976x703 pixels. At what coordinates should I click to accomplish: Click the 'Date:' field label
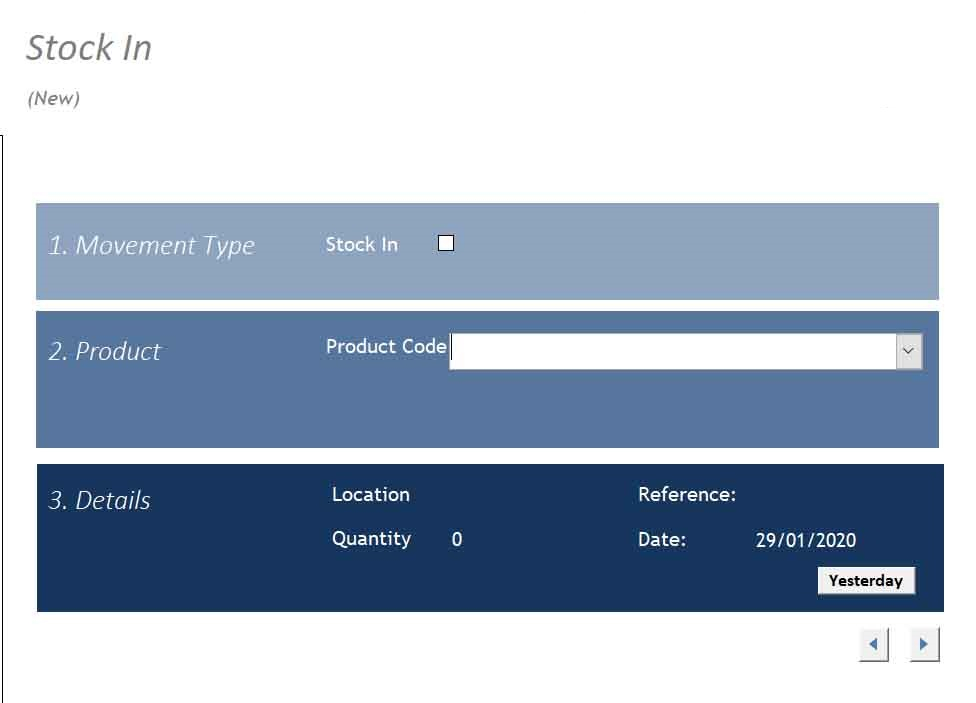pos(661,540)
